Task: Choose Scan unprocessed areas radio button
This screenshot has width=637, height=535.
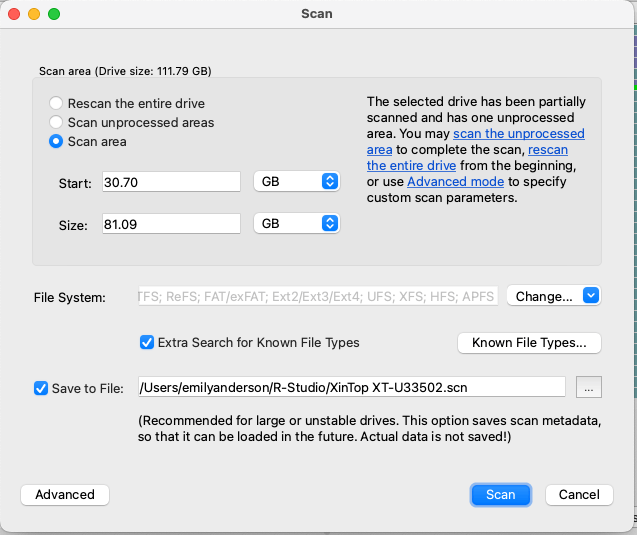Action: point(56,122)
